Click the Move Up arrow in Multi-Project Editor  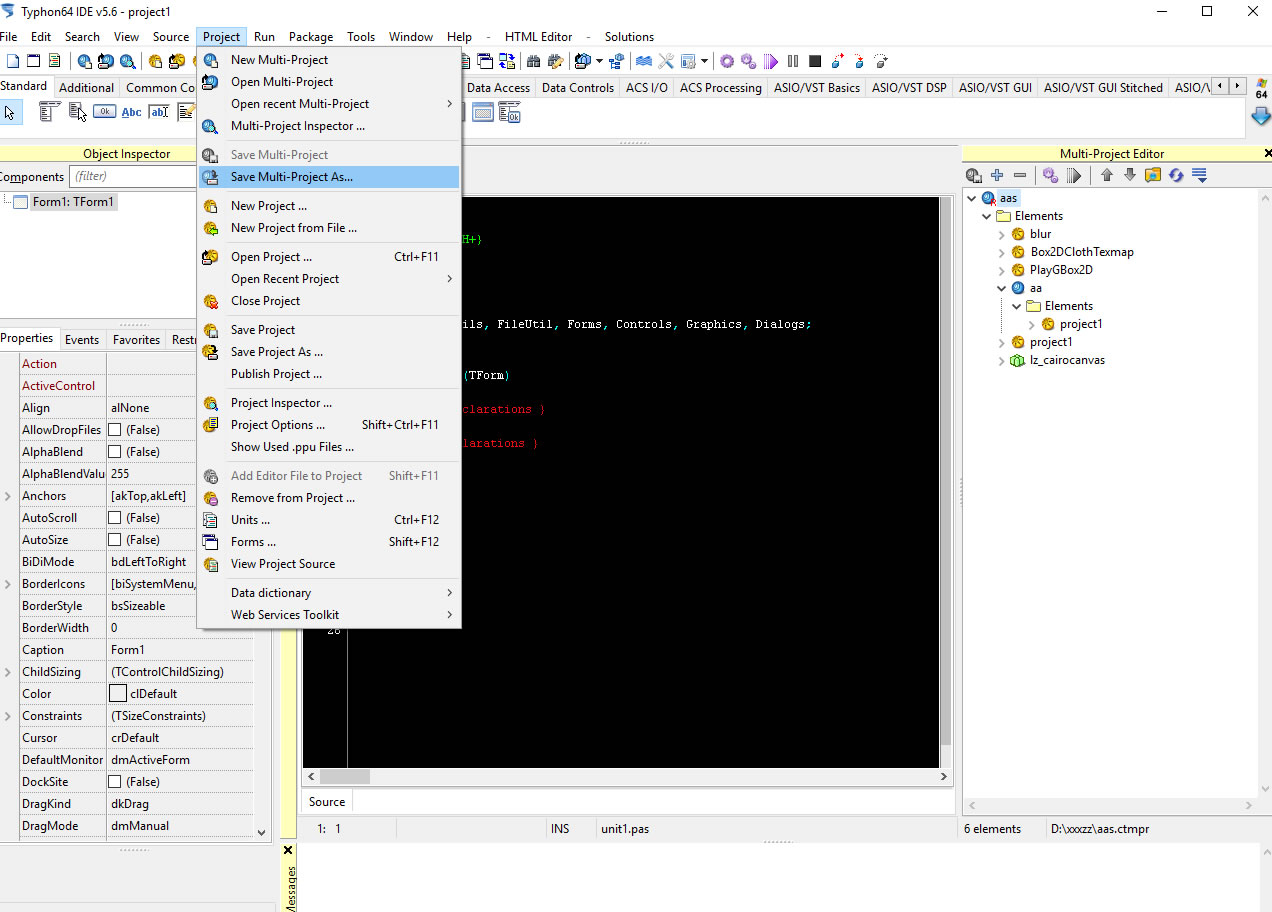[x=1107, y=176]
